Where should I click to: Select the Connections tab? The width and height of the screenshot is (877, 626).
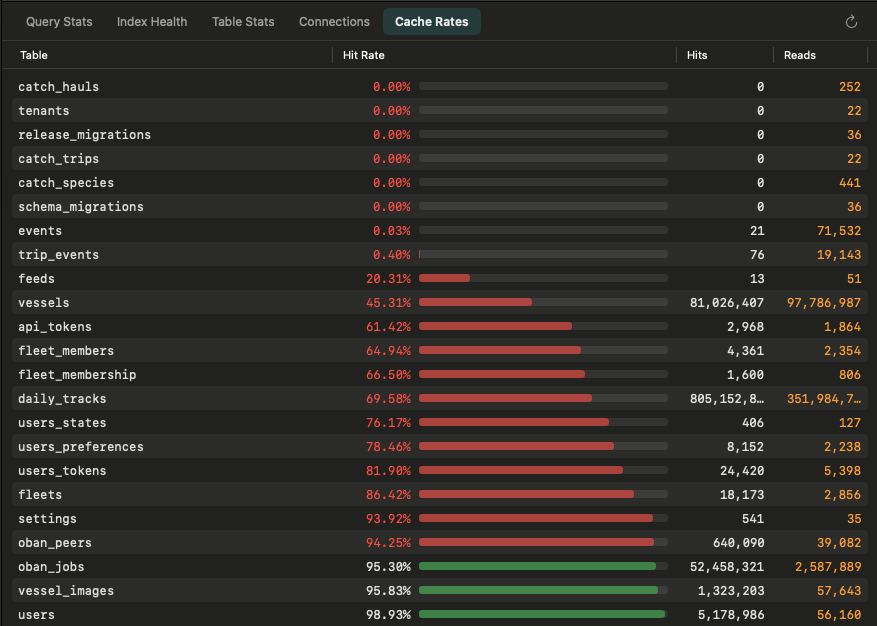point(334,22)
